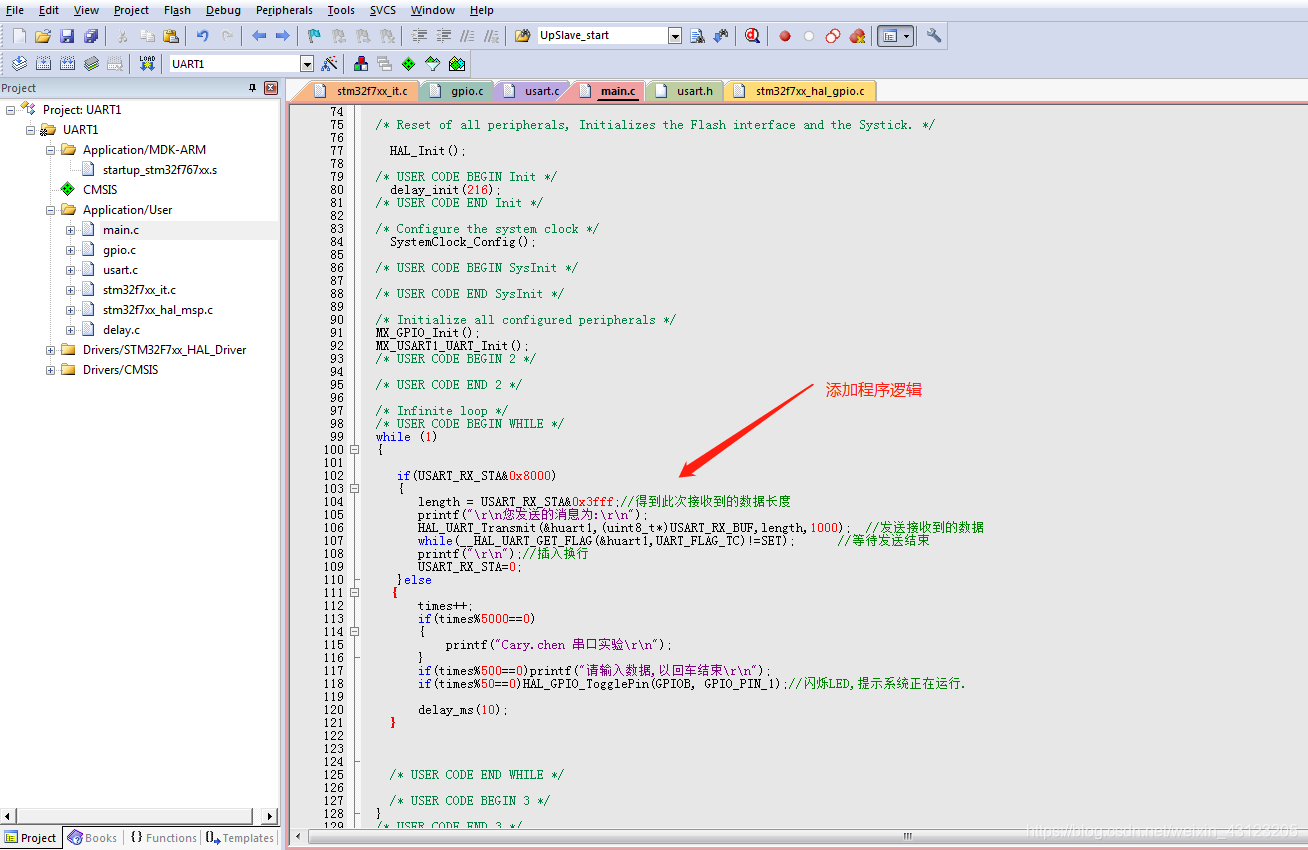Viewport: 1308px width, 850px height.
Task: Click the Build target icon
Action: click(43, 64)
